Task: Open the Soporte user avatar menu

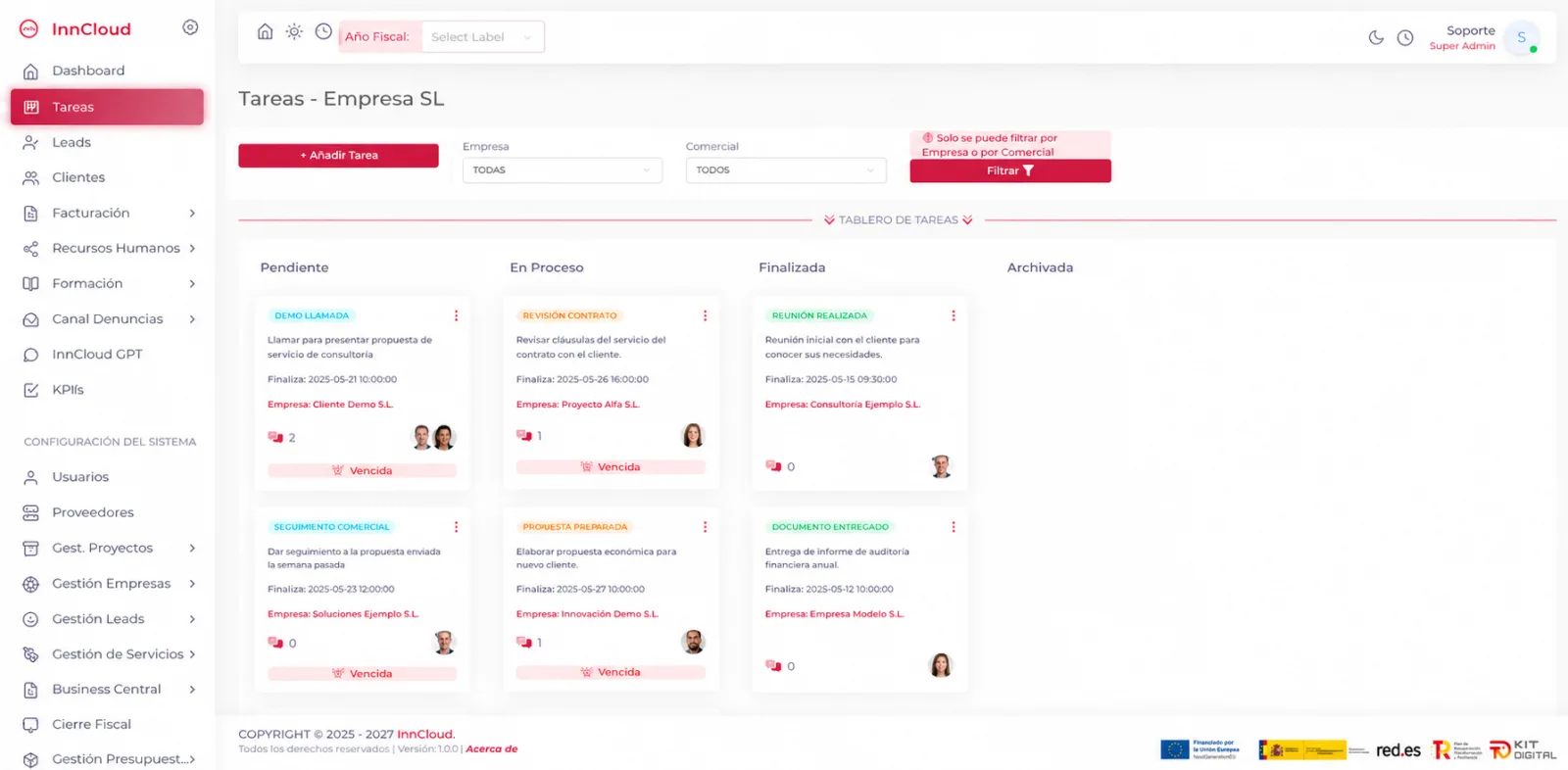Action: coord(1522,37)
